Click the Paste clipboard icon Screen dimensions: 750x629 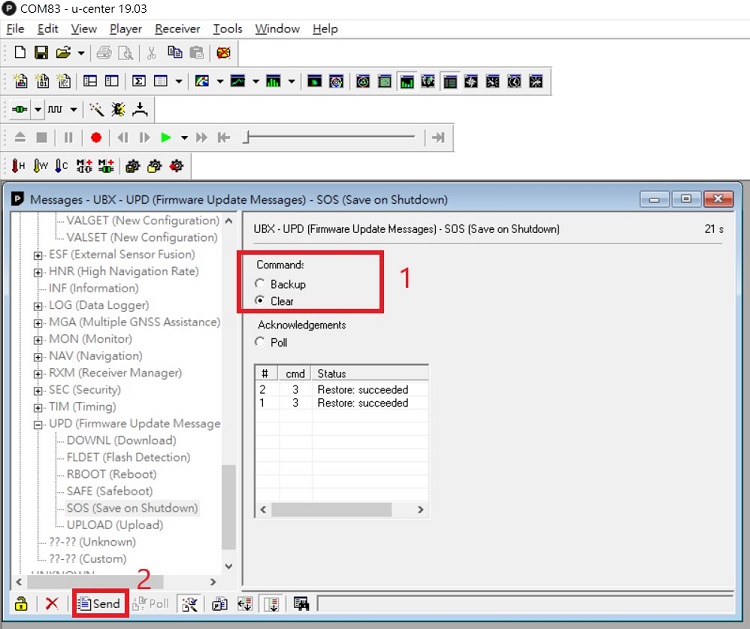point(197,52)
